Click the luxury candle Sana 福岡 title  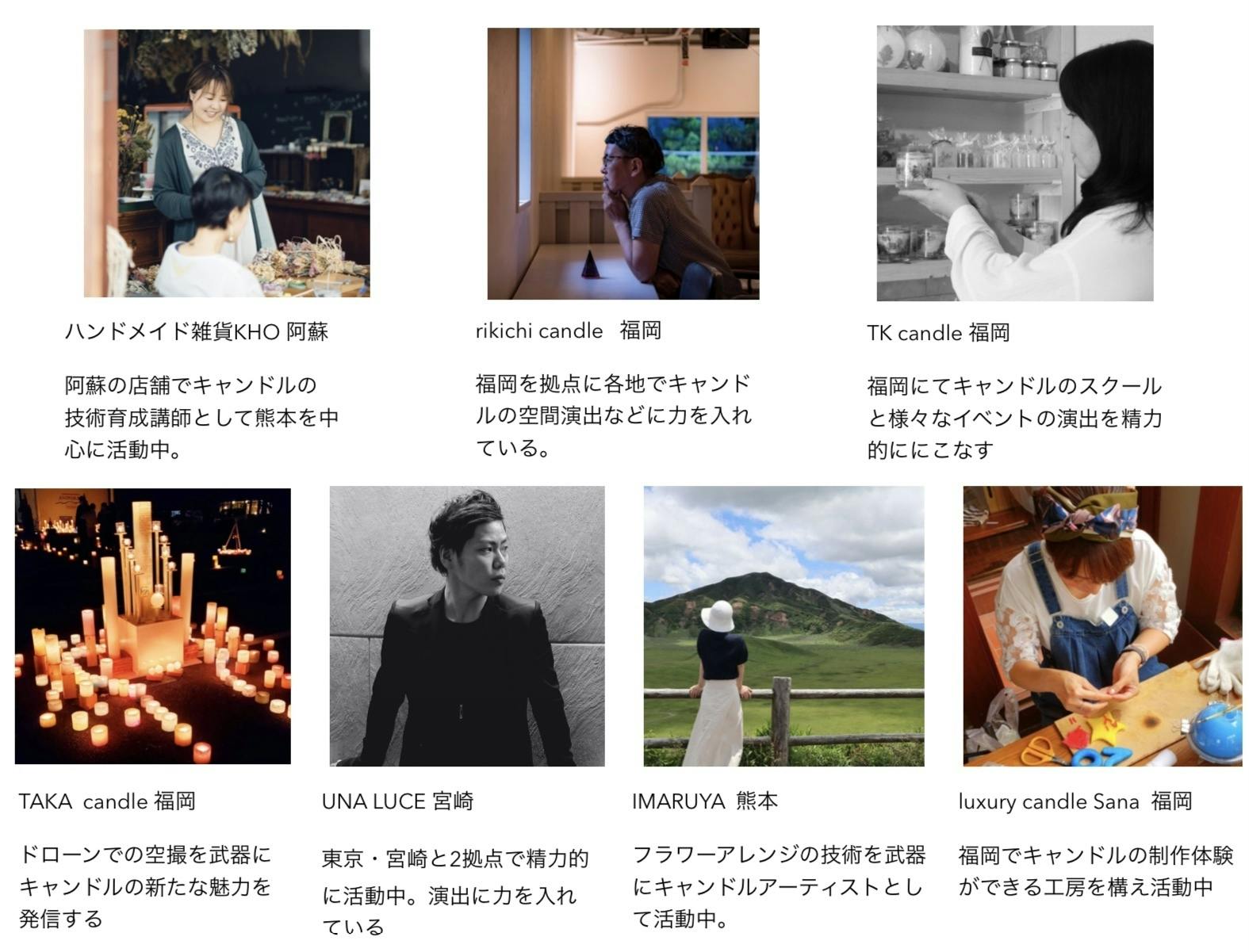click(1075, 801)
